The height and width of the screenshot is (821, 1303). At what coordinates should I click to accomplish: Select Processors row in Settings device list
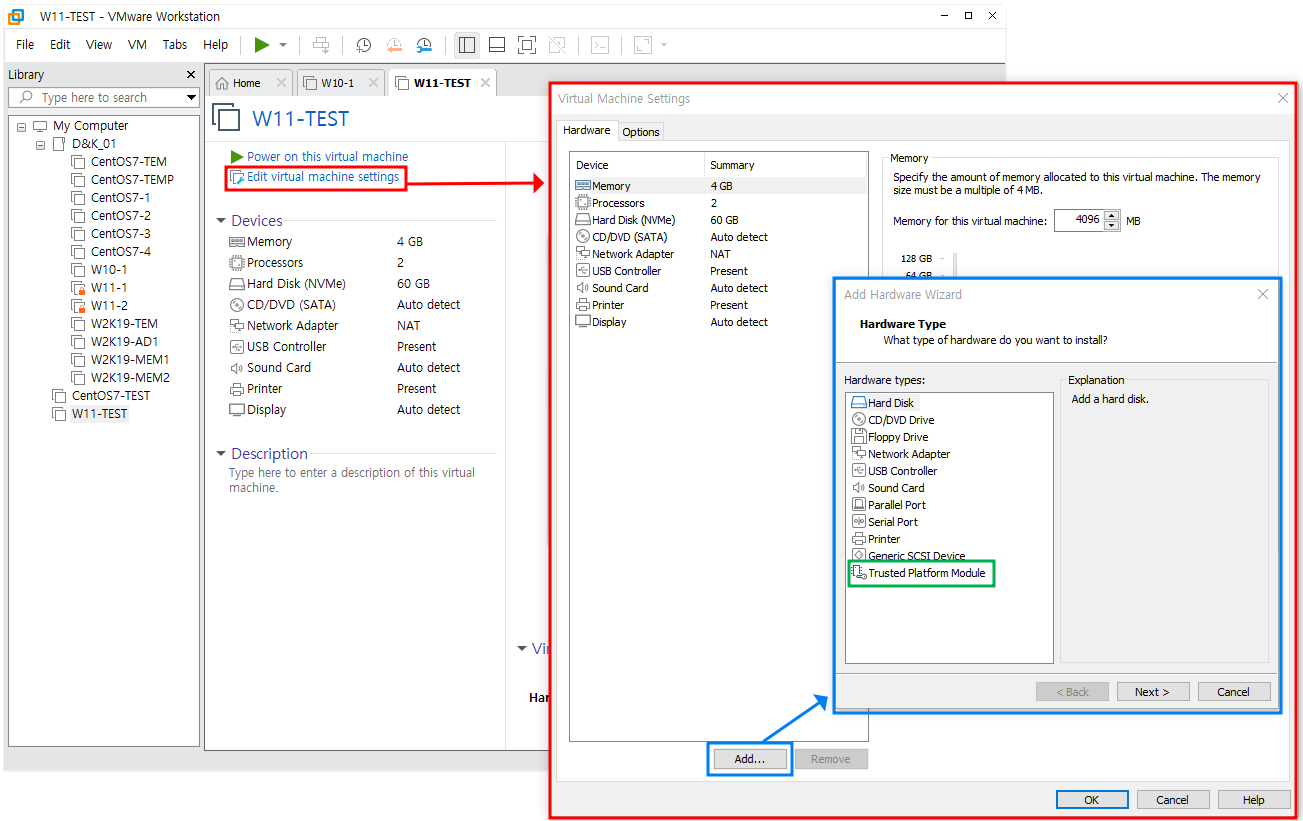(718, 203)
